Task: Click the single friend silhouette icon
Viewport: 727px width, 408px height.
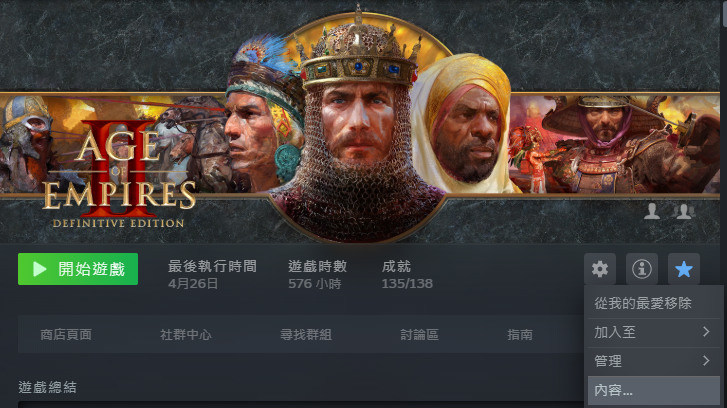Action: click(652, 211)
